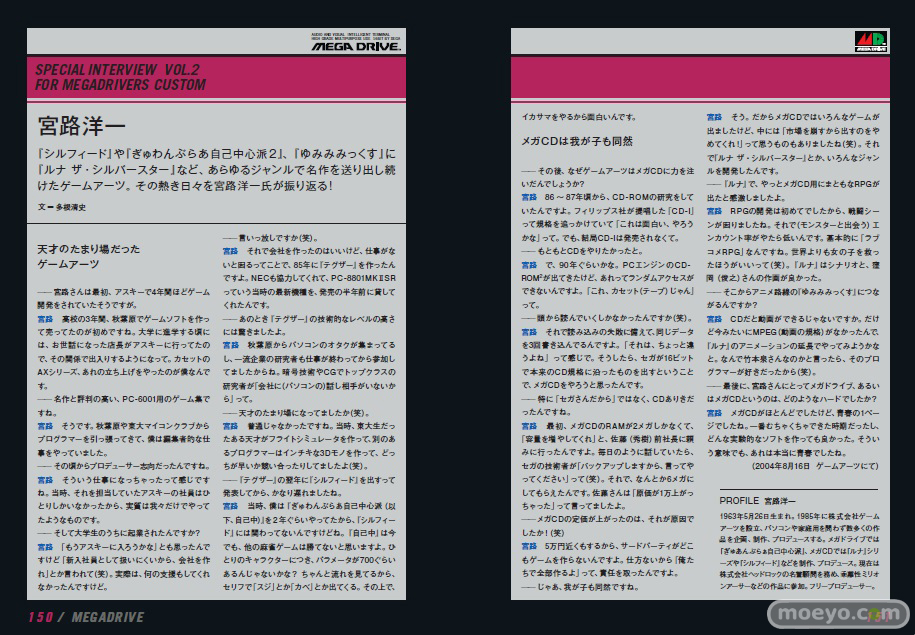
Task: Click the small text above MEGA DRIVE logo
Action: point(353,36)
